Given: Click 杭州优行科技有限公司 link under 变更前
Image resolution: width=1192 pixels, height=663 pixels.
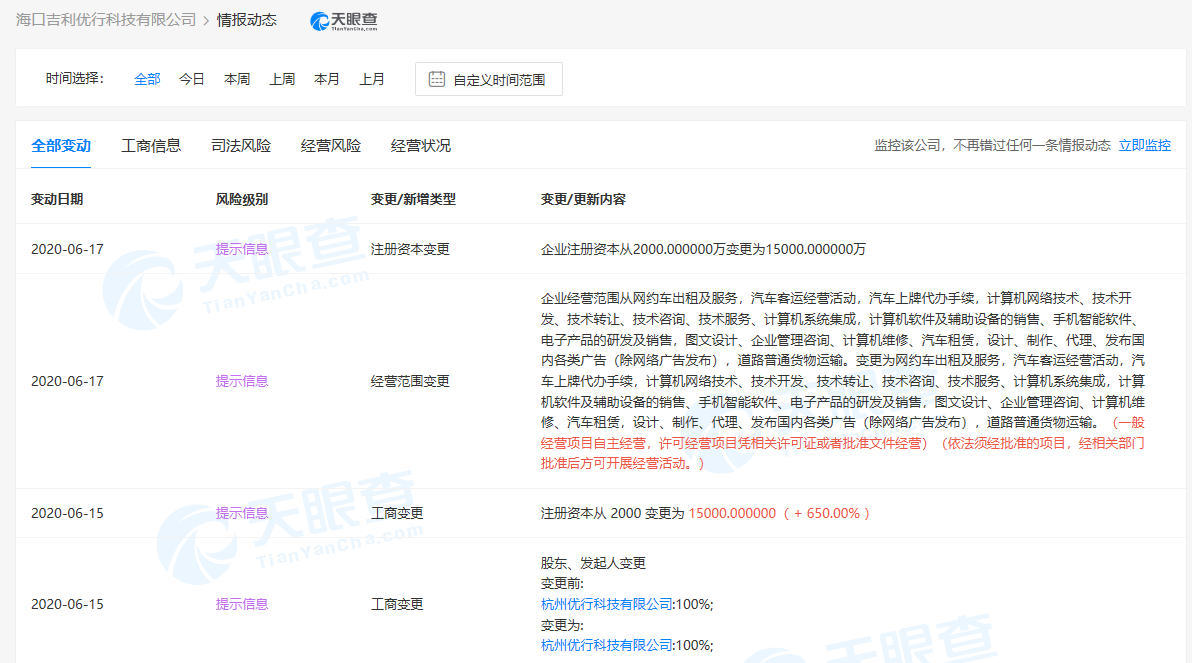Looking at the screenshot, I should pyautogui.click(x=607, y=604).
